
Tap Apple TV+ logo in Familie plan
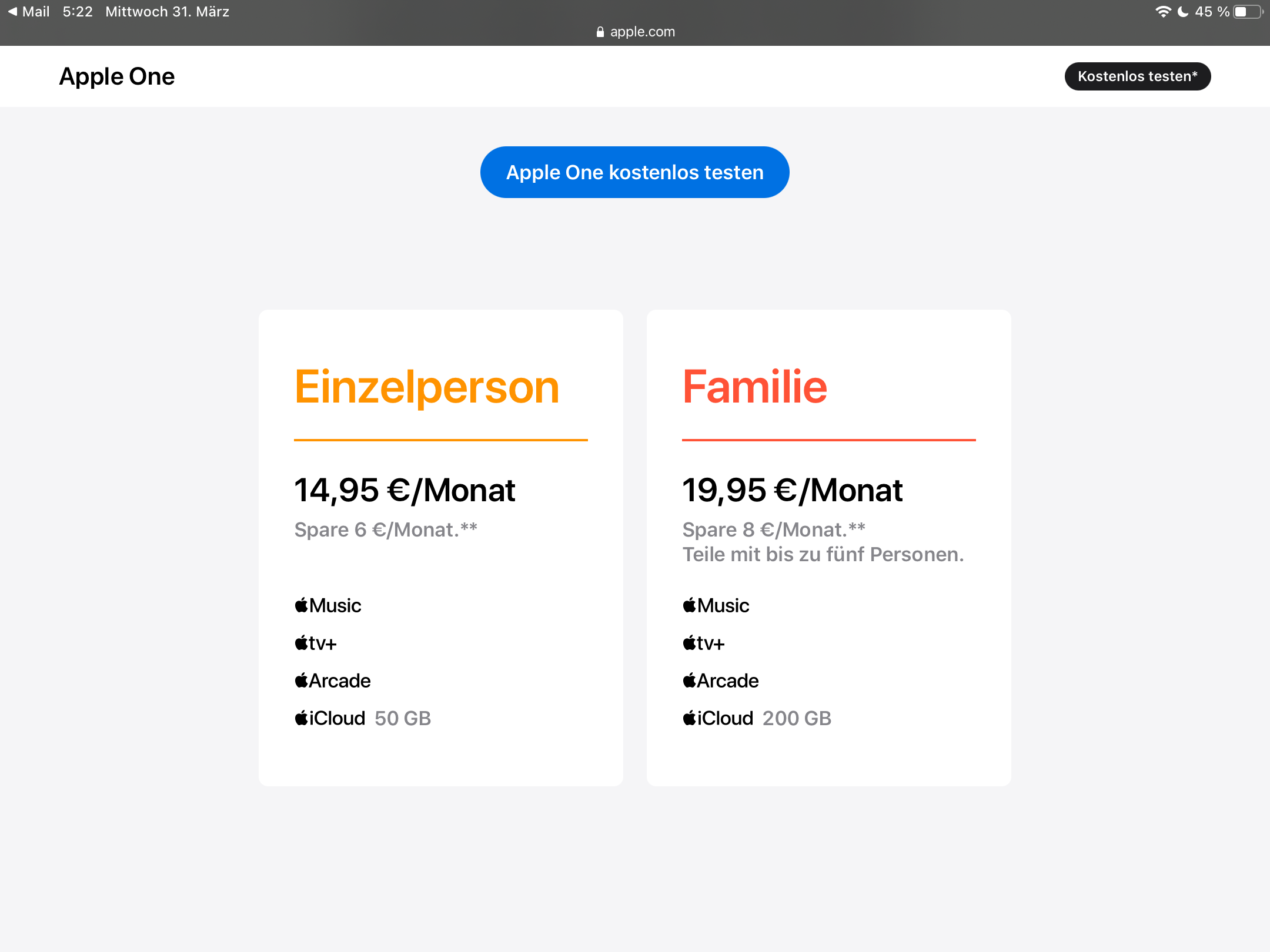(x=704, y=643)
